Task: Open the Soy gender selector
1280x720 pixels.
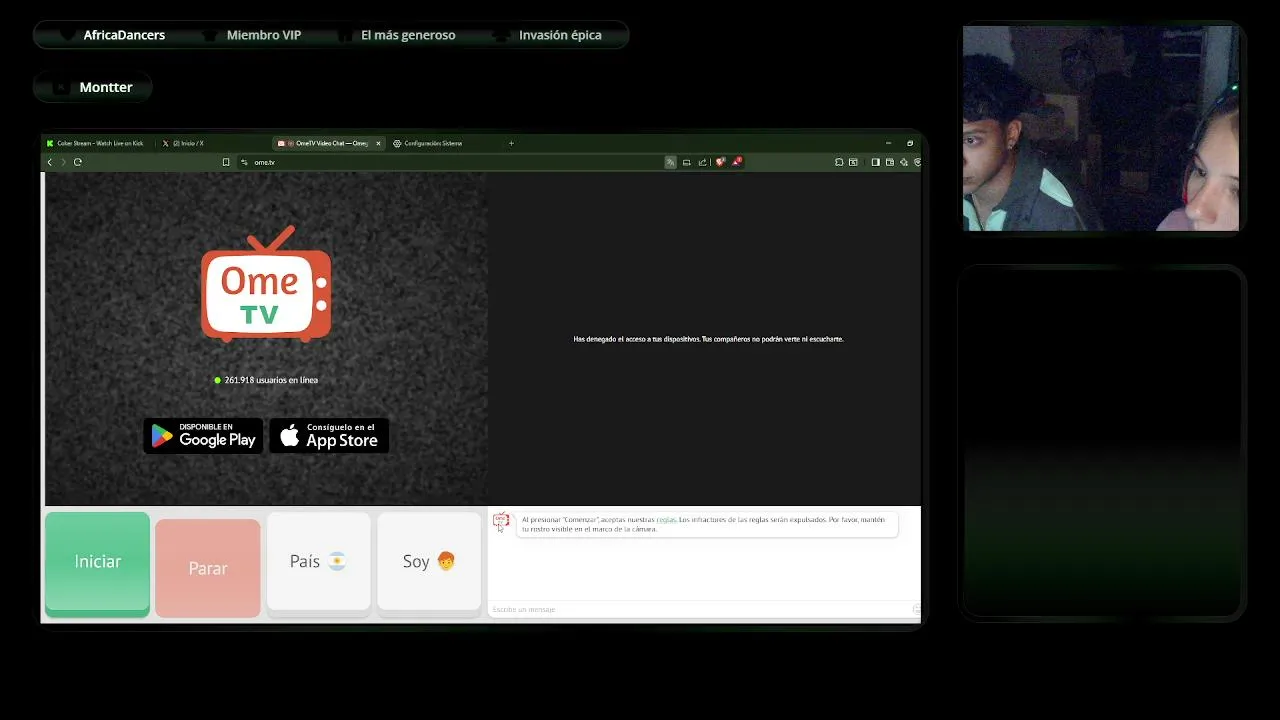Action: pyautogui.click(x=429, y=561)
